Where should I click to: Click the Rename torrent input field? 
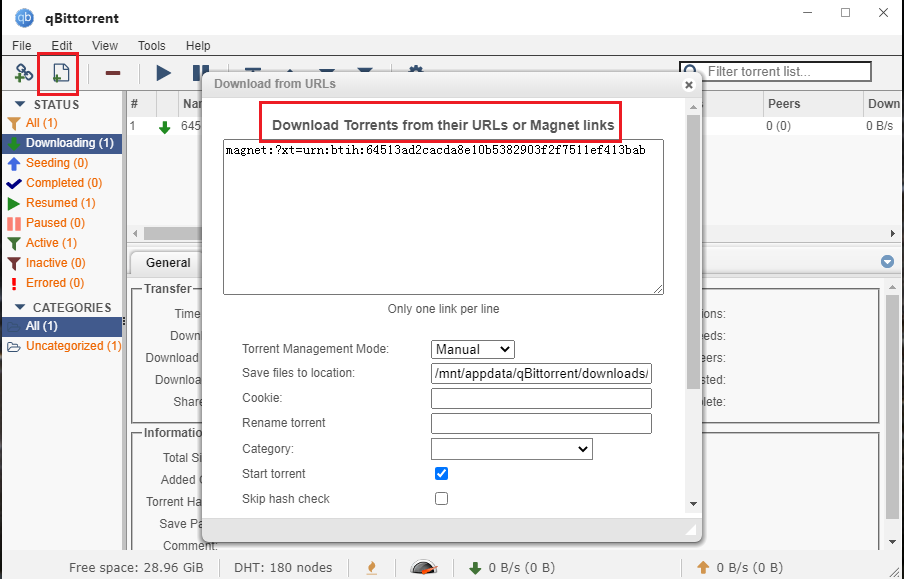tap(541, 423)
